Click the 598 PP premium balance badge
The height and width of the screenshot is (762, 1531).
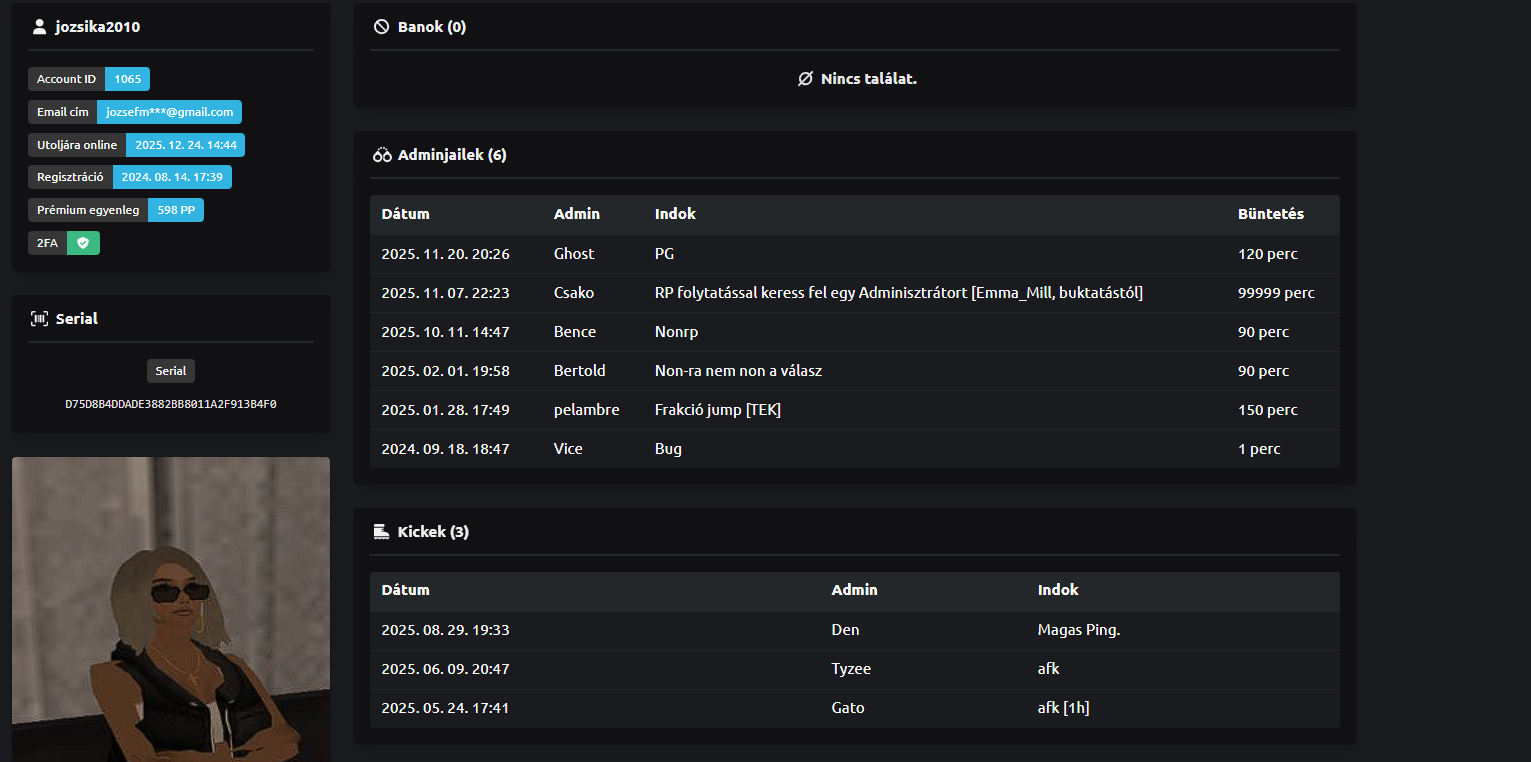176,210
